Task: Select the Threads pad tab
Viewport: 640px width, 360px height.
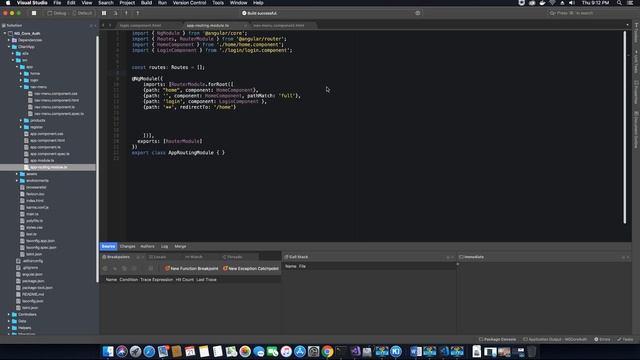Action: (x=233, y=257)
